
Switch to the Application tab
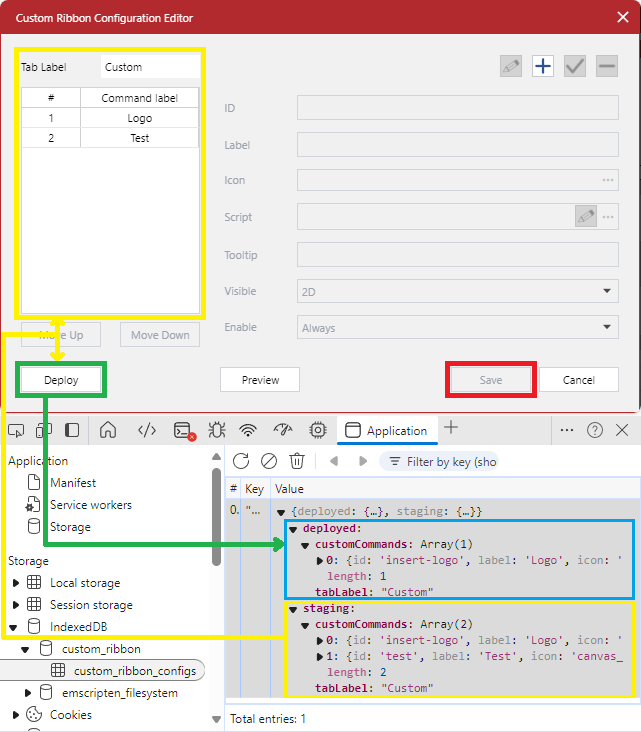pyautogui.click(x=387, y=430)
